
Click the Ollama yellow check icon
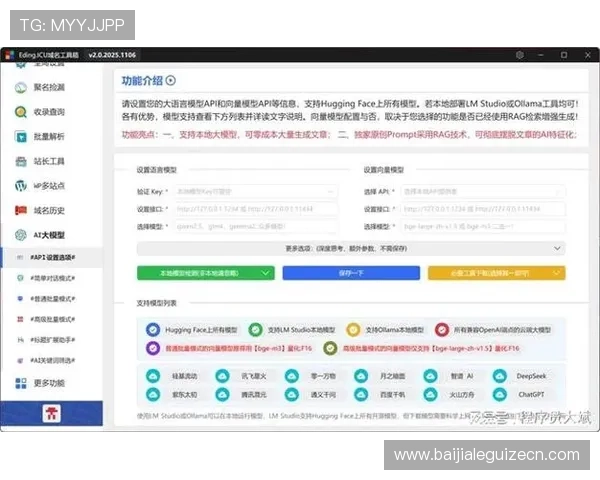[x=353, y=330]
